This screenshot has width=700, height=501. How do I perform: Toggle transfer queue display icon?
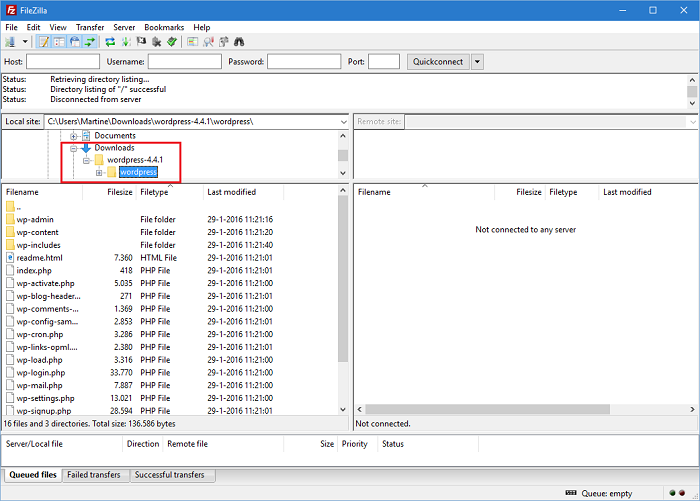(90, 42)
